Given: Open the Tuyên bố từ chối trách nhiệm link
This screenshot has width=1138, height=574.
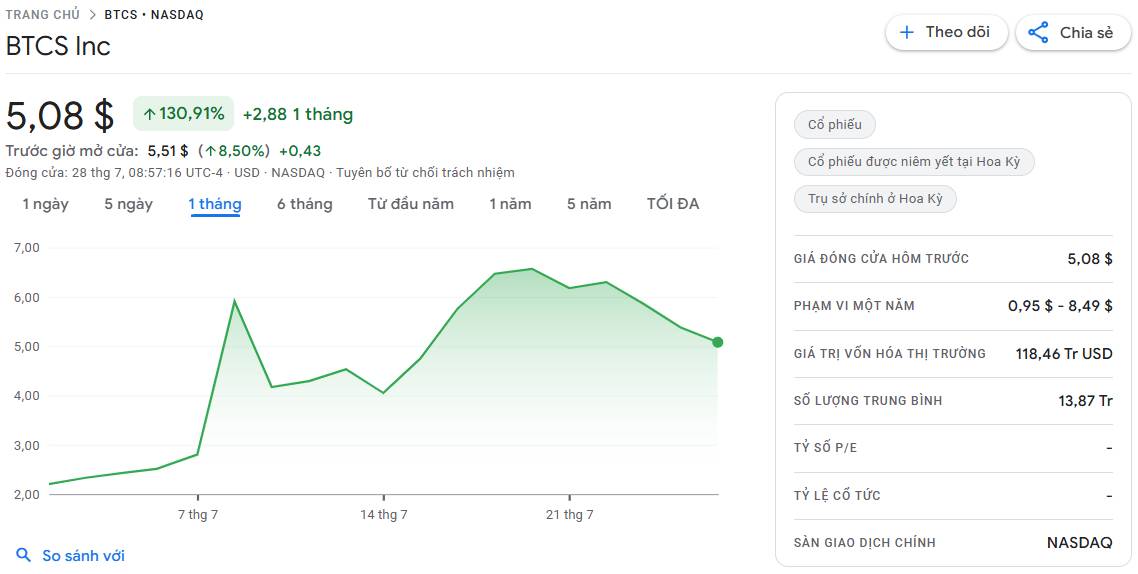Looking at the screenshot, I should (425, 173).
